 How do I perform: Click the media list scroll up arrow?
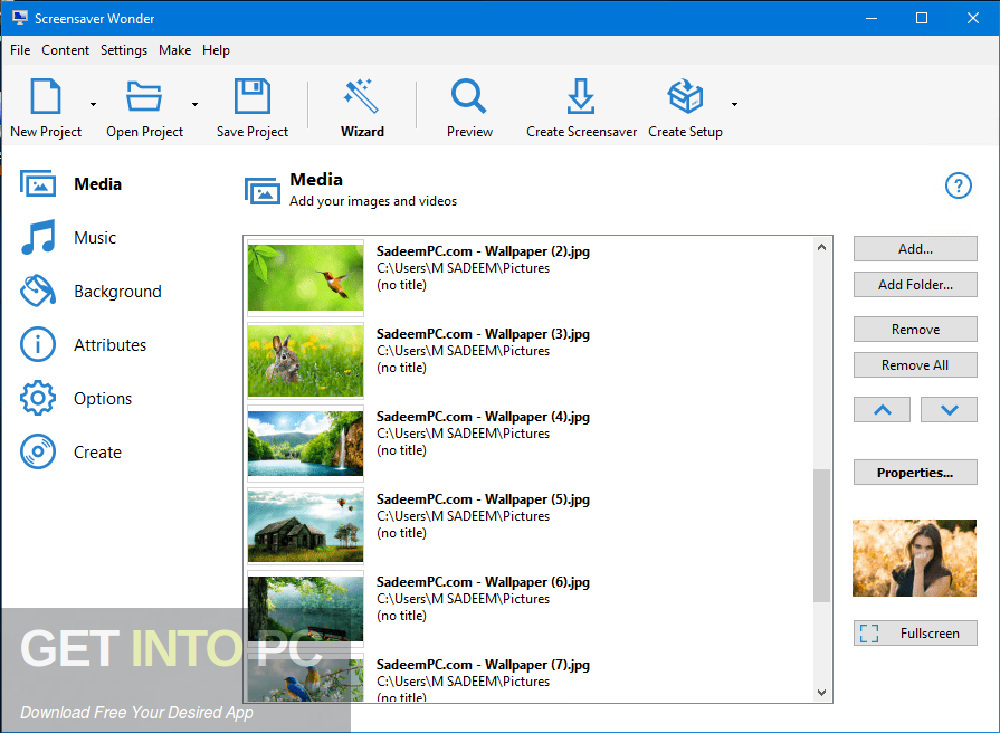(821, 248)
